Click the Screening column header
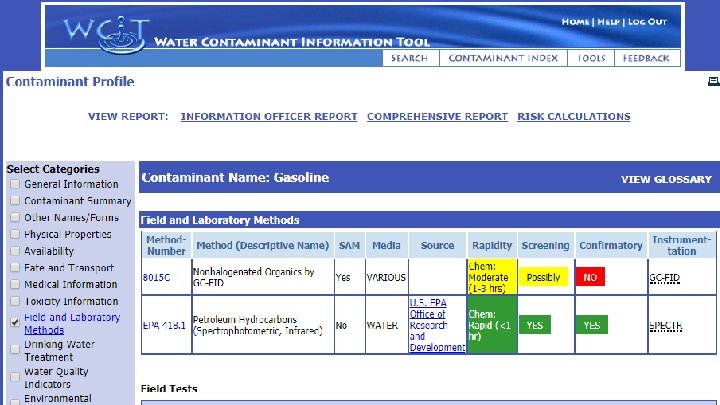The width and height of the screenshot is (720, 405). [x=546, y=245]
